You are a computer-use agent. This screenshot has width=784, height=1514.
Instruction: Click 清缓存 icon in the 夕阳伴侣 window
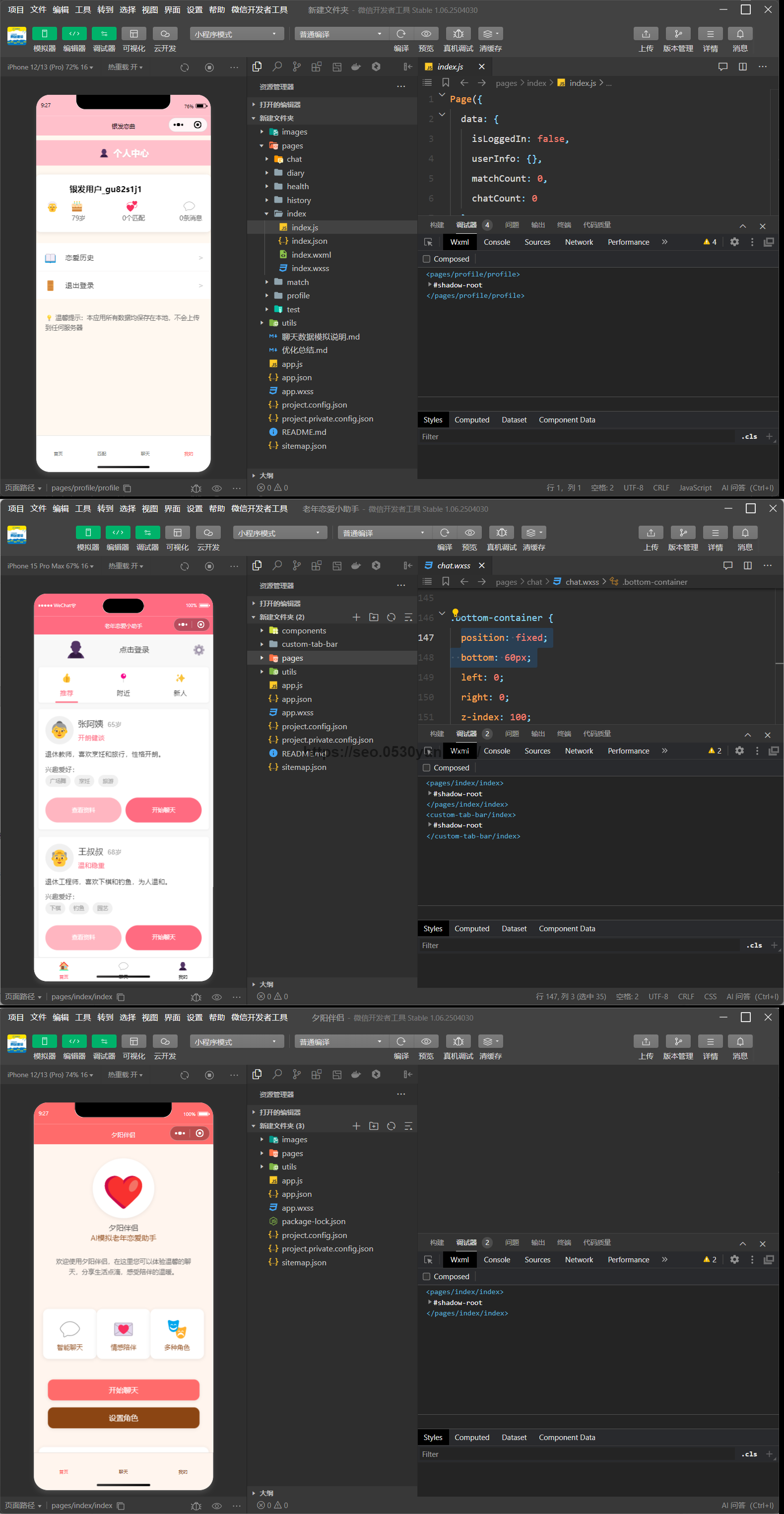coord(490,1041)
